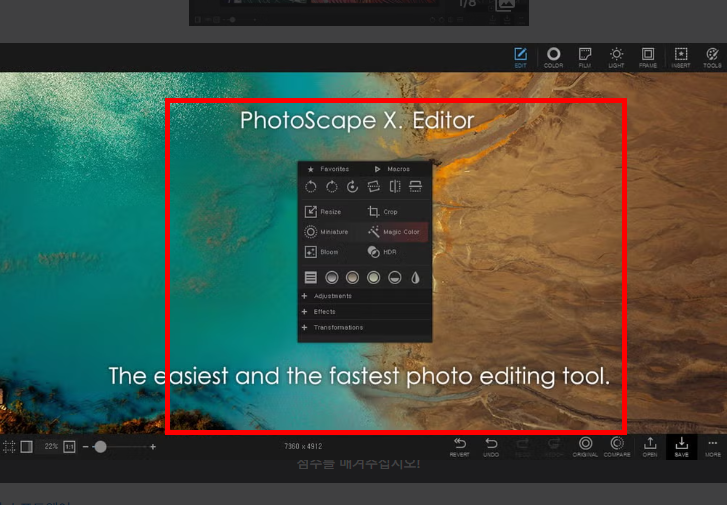Click the sepia filter circle icon
This screenshot has width=727, height=505.
coord(352,277)
